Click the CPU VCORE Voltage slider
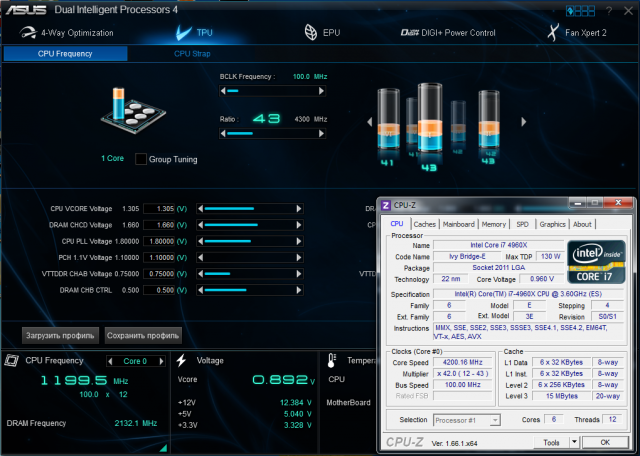Viewport: 640px width, 456px height. 249,209
